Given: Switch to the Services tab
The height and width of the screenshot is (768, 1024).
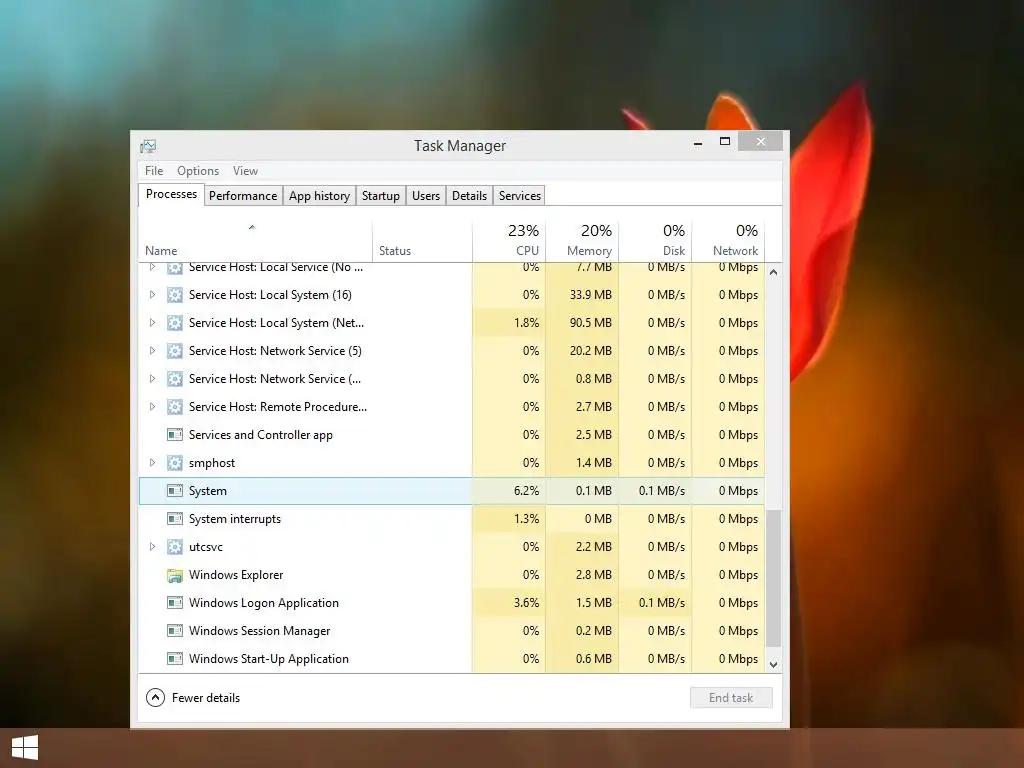Looking at the screenshot, I should tap(520, 196).
